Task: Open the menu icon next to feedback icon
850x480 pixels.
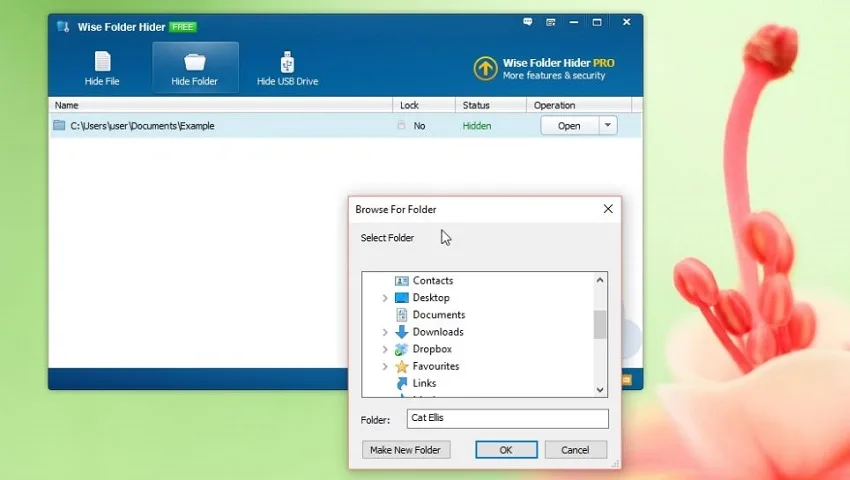Action: point(551,22)
